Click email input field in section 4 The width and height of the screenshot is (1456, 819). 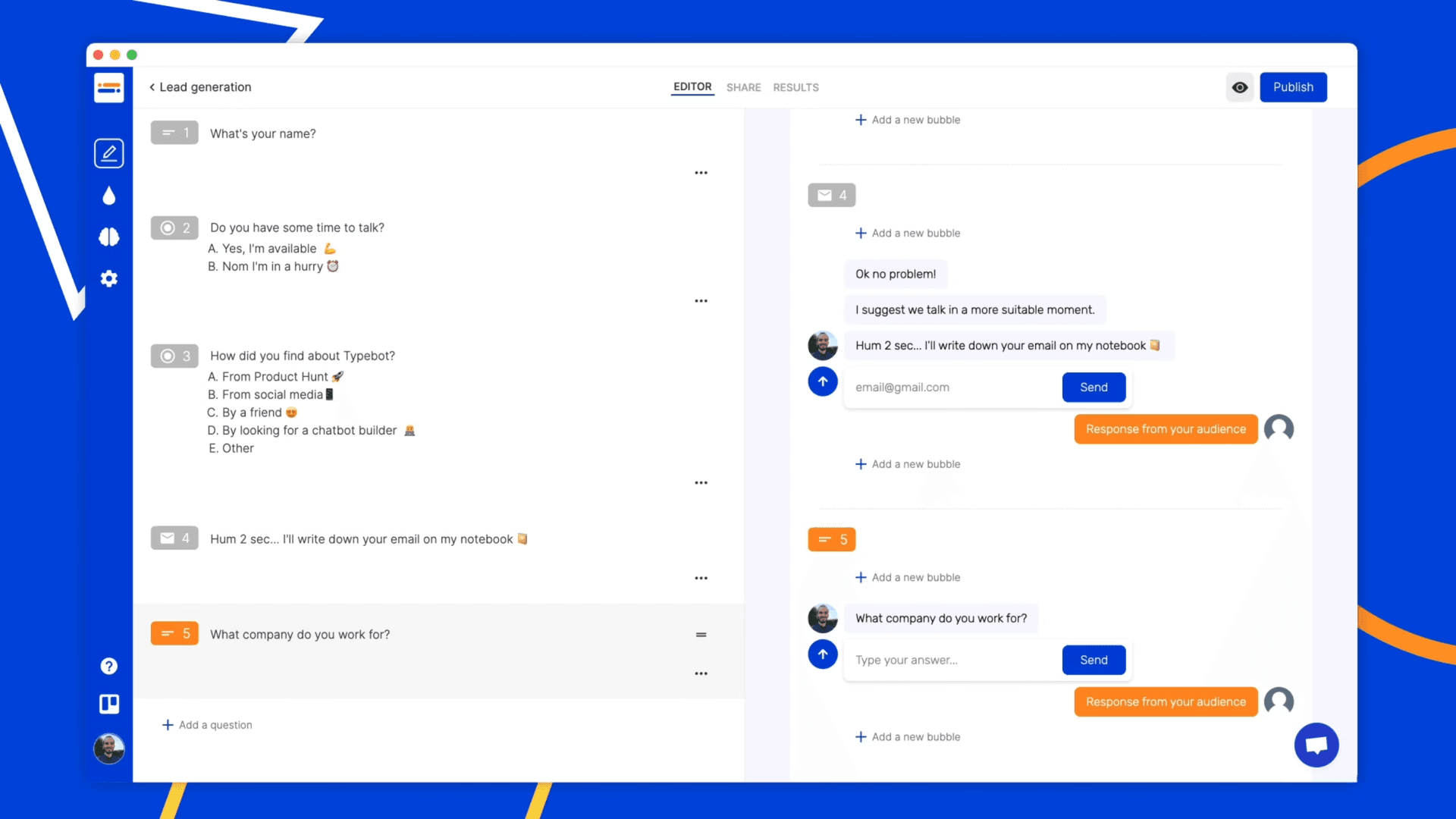pyautogui.click(x=950, y=387)
